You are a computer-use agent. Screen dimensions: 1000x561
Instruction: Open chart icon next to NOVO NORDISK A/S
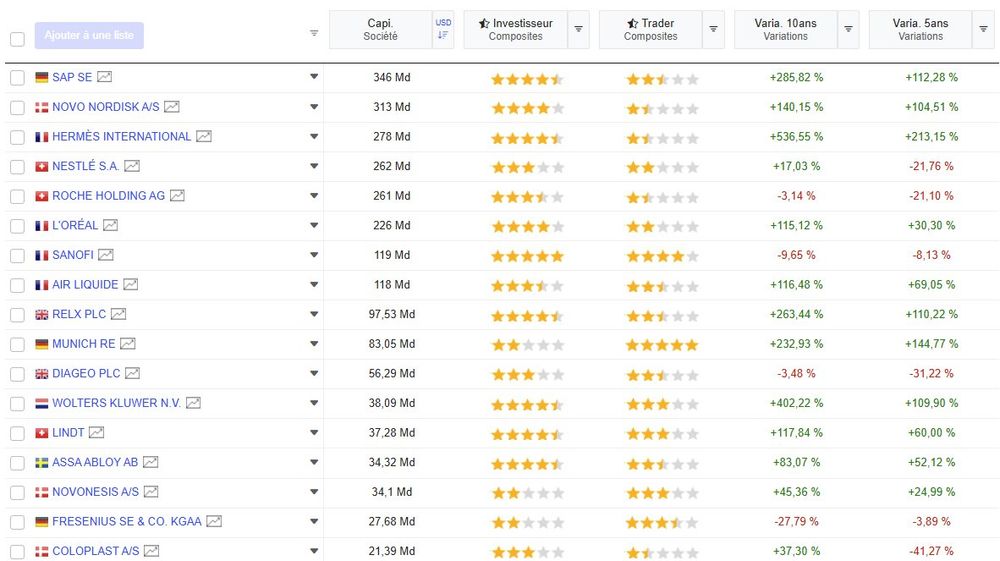pos(172,107)
